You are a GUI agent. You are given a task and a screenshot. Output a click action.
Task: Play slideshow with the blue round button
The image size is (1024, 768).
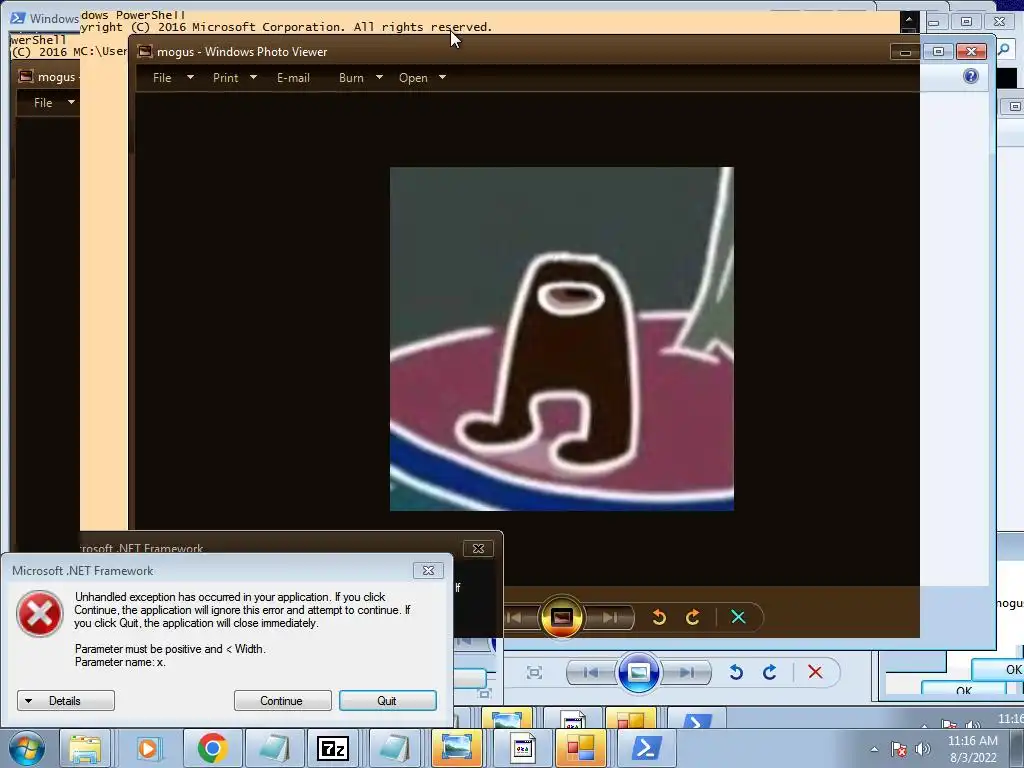[639, 673]
